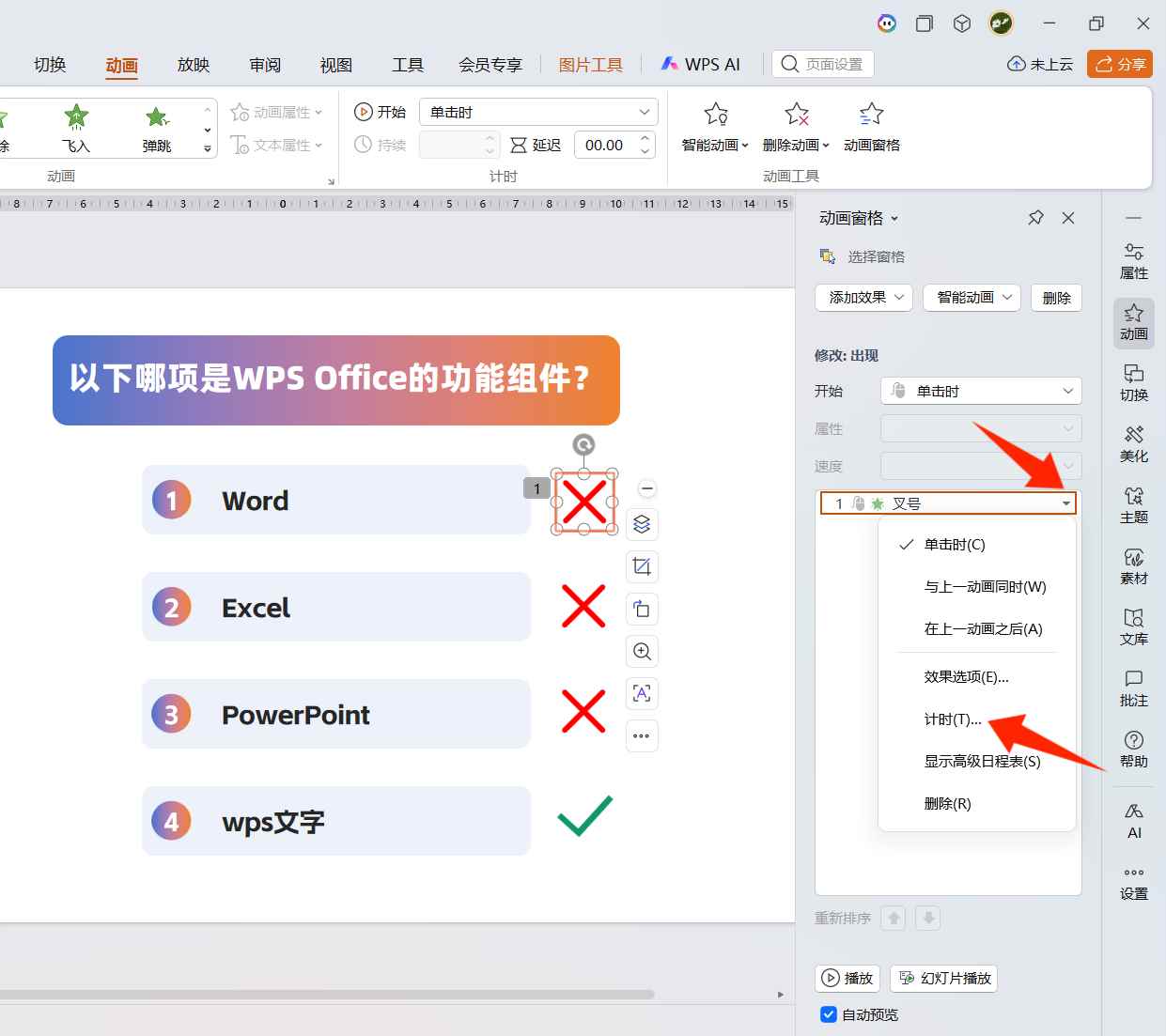Click the 播放 play button
Viewport: 1166px width, 1036px height.
point(847,978)
